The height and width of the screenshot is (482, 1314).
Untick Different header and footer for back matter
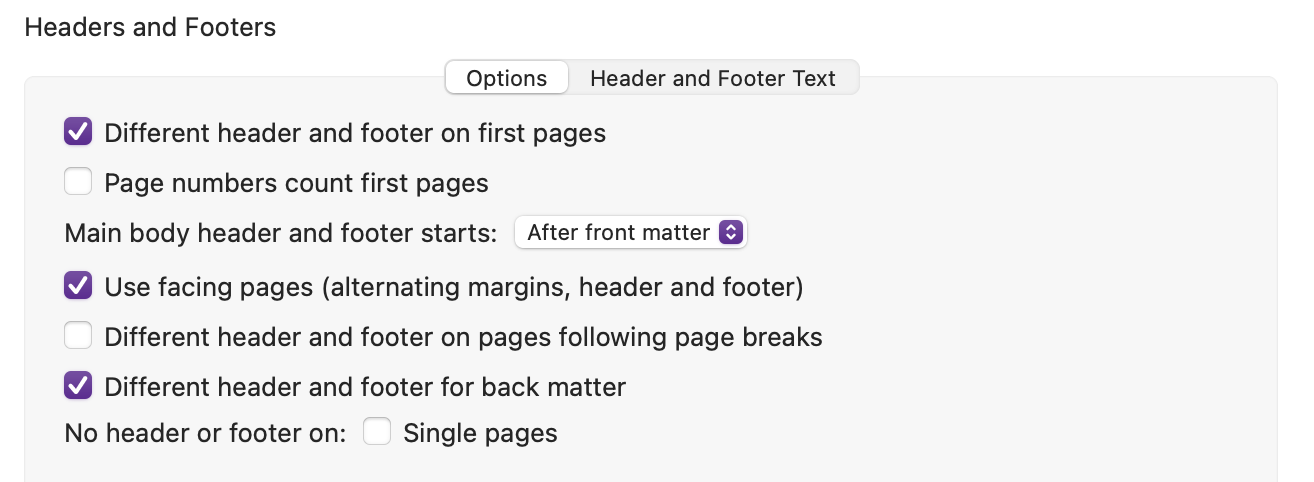pyautogui.click(x=78, y=386)
